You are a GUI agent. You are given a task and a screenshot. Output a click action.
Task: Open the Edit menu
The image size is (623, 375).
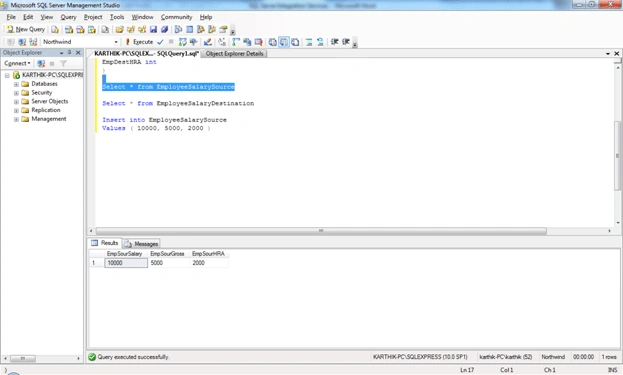coord(28,17)
